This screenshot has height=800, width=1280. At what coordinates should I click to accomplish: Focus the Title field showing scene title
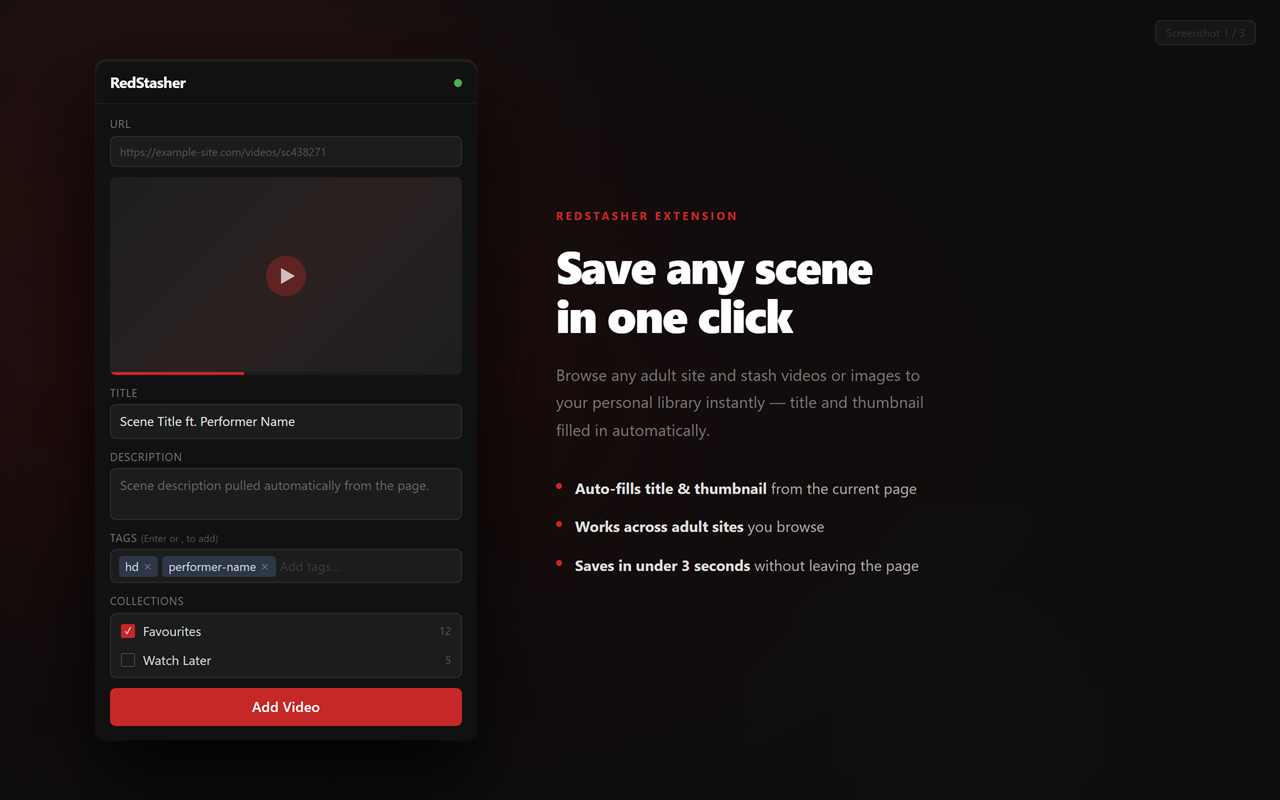pyautogui.click(x=285, y=421)
